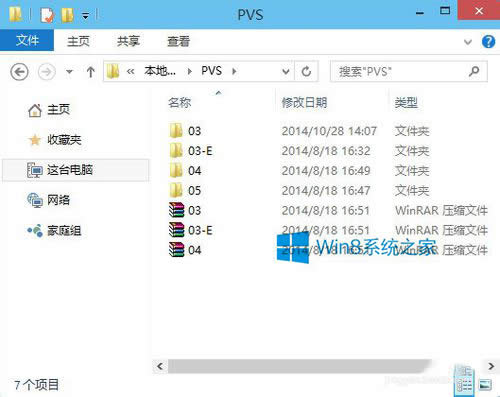Open the address bar history dropdown
This screenshot has width=500, height=397.
click(x=286, y=71)
